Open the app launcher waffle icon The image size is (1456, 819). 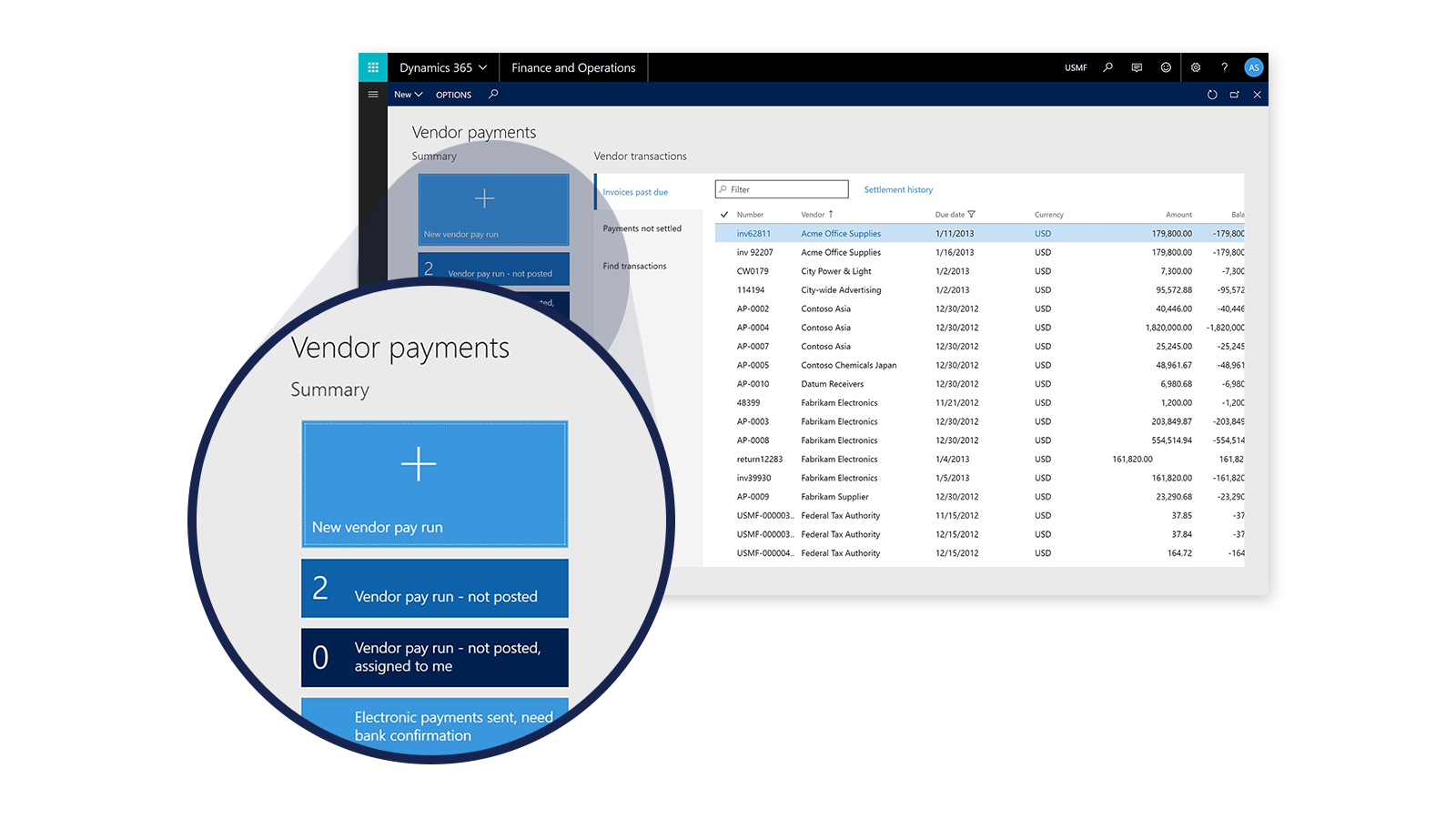click(373, 67)
